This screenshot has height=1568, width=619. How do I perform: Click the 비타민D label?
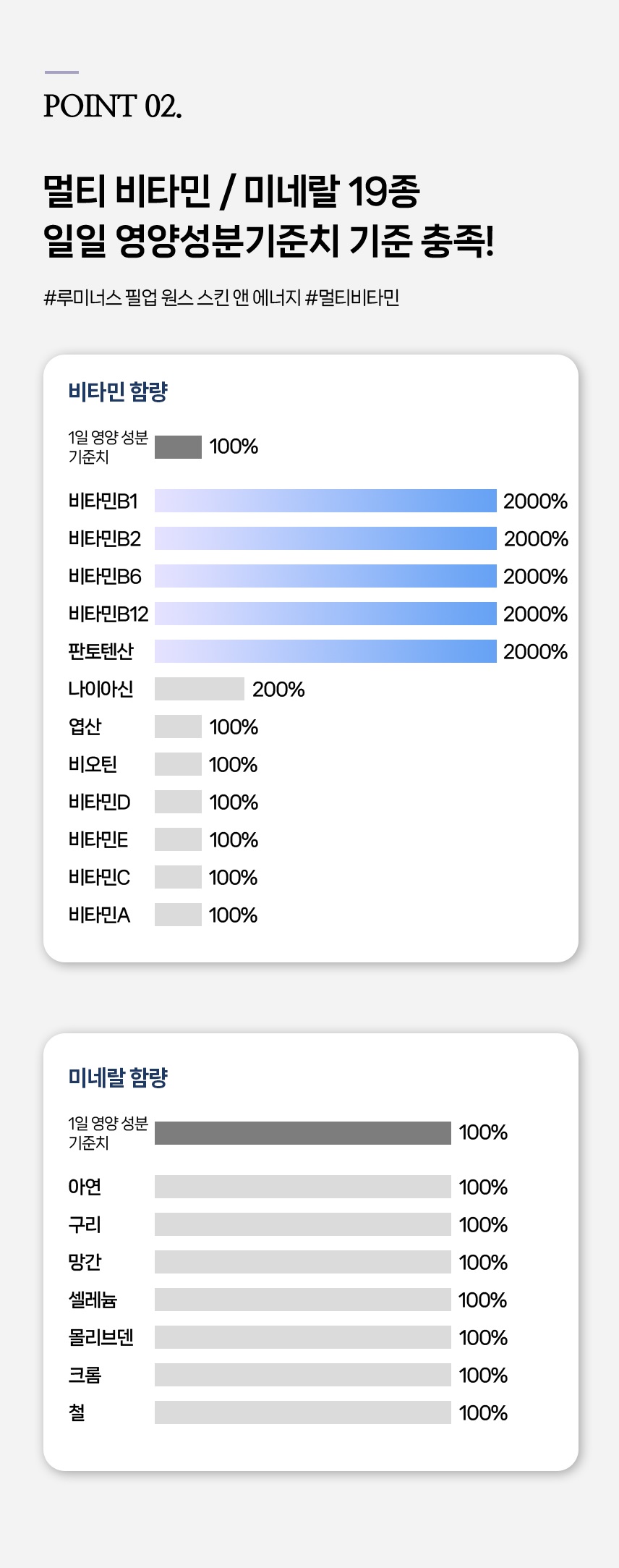pyautogui.click(x=99, y=802)
